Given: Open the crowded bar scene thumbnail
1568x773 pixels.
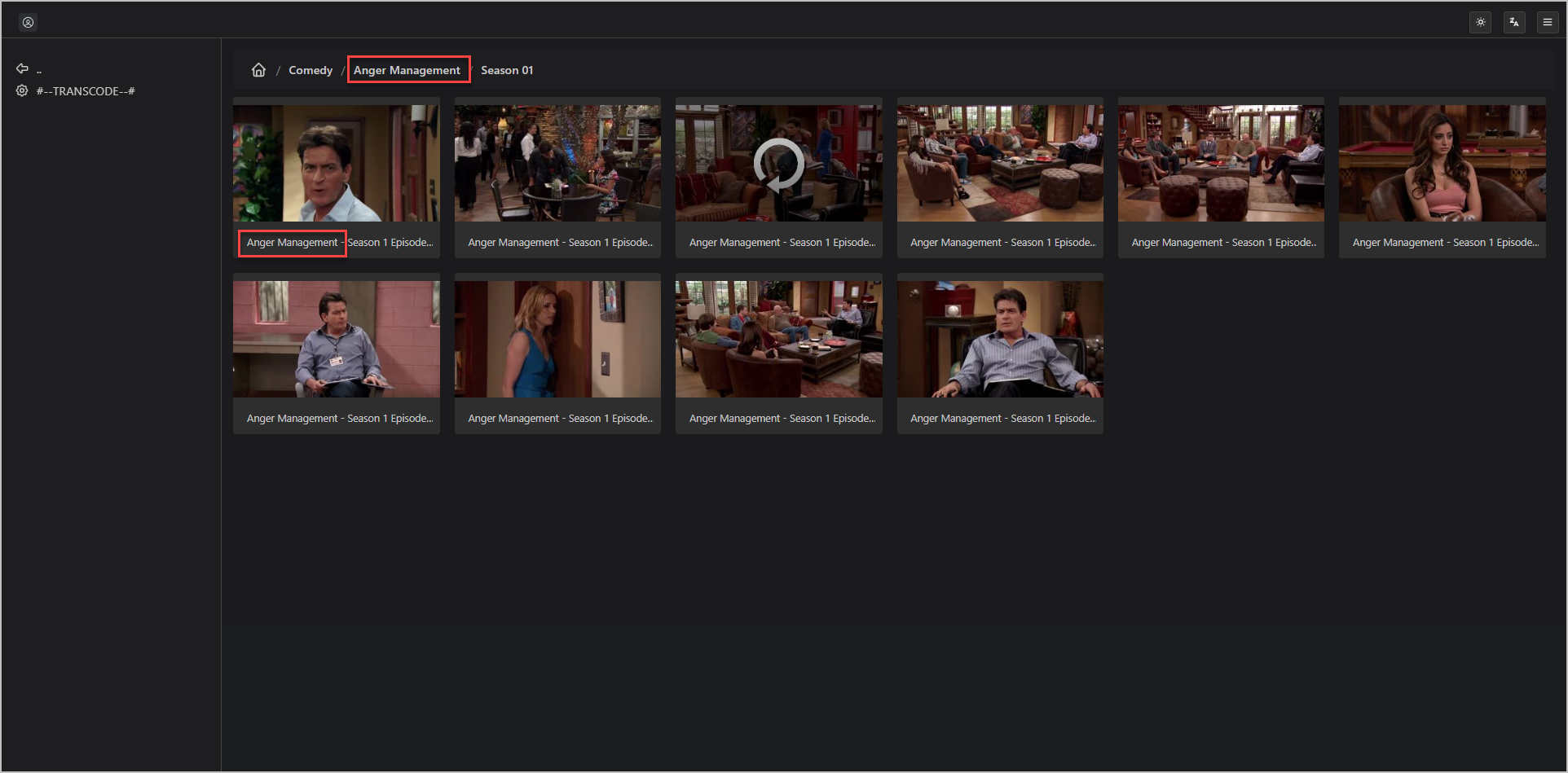Looking at the screenshot, I should point(557,163).
